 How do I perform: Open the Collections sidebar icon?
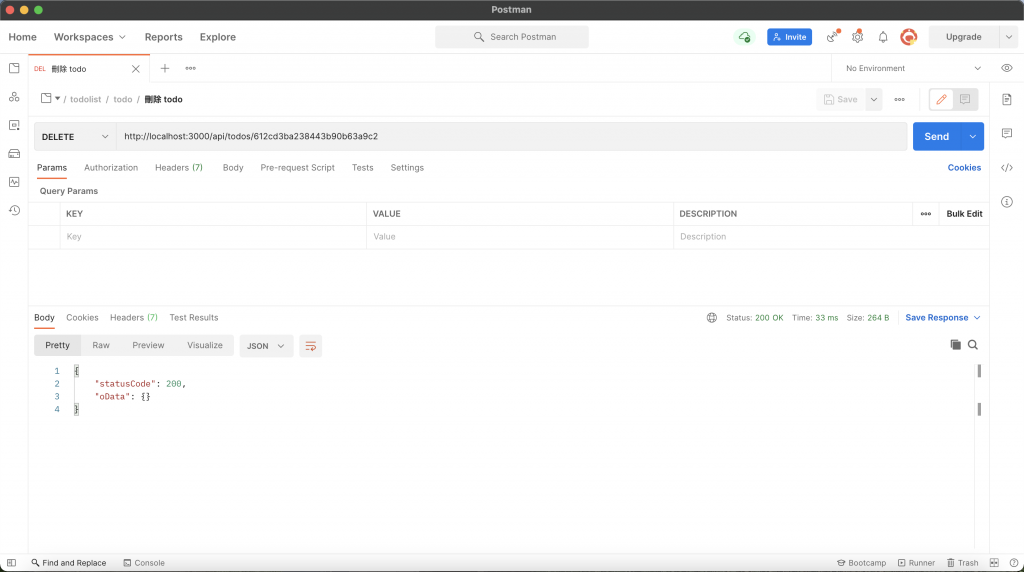click(14, 68)
